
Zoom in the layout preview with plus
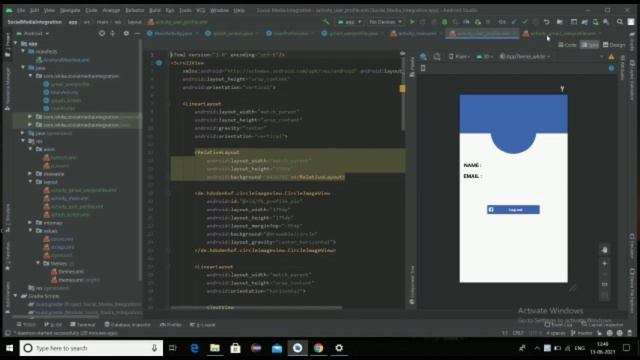click(604, 264)
